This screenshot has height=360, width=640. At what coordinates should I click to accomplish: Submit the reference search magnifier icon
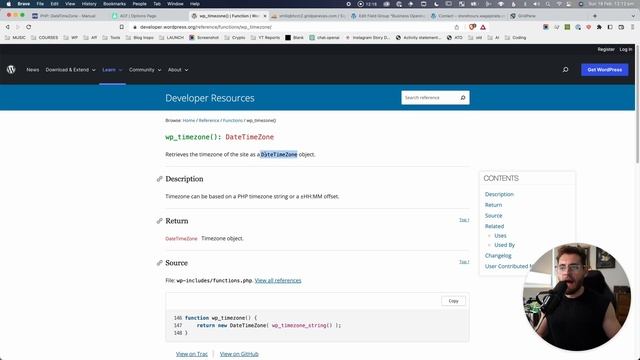pyautogui.click(x=463, y=98)
